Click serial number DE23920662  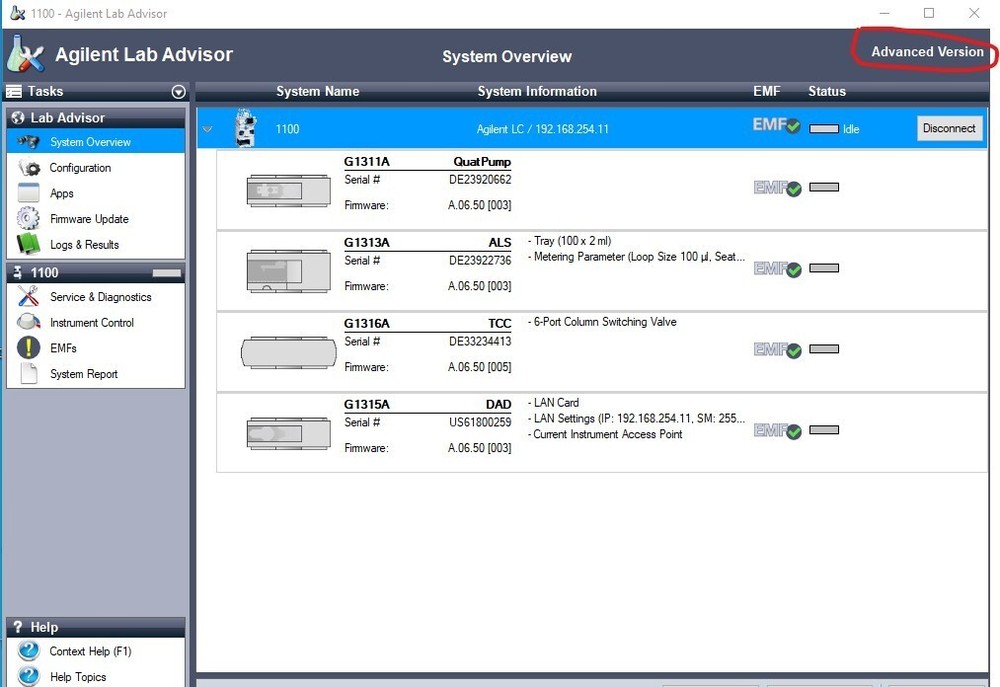pos(480,180)
